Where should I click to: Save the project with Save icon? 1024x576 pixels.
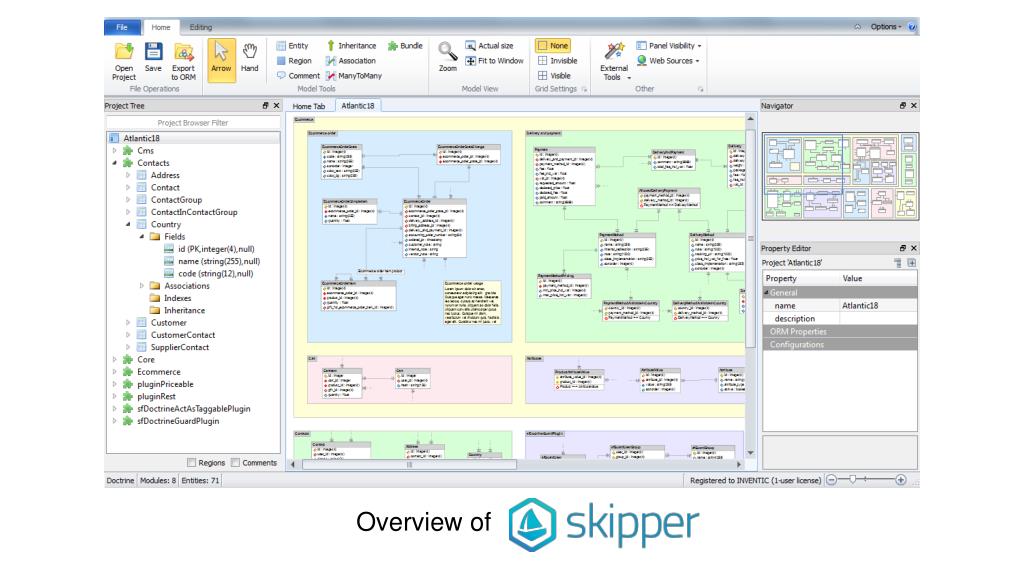coord(153,52)
